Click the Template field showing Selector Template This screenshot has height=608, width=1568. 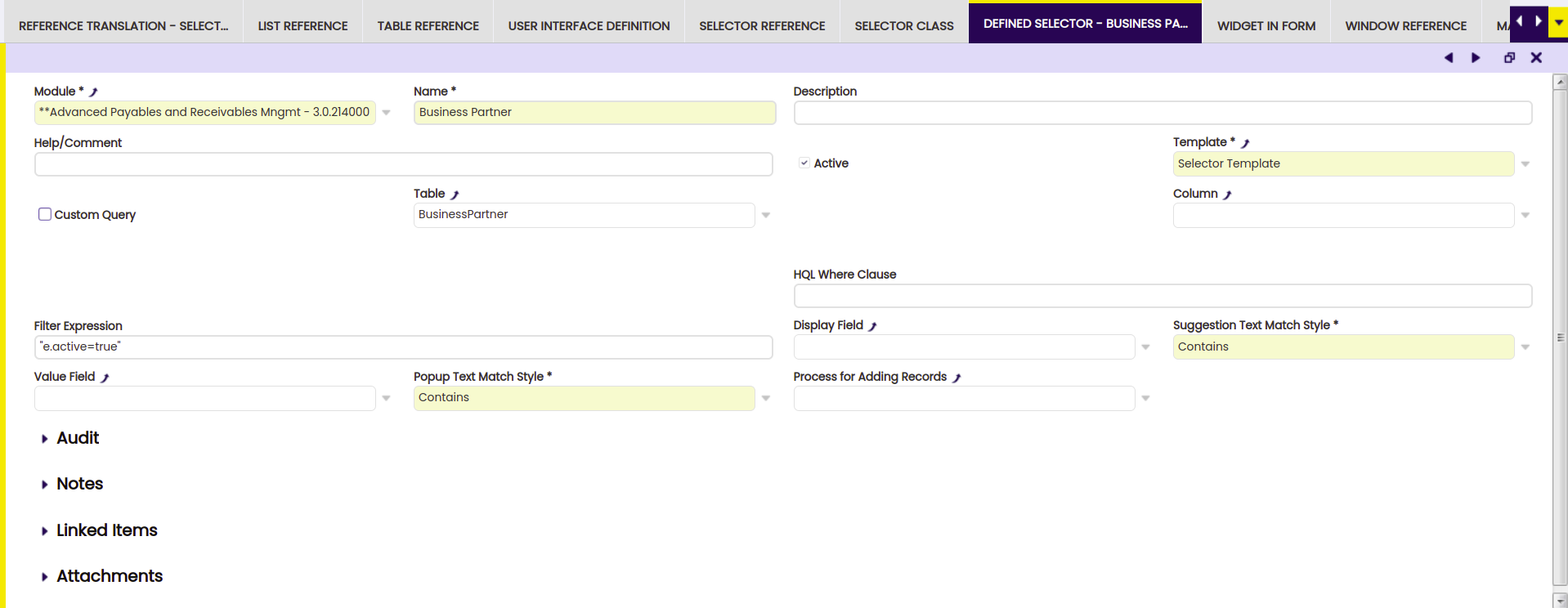[1343, 164]
